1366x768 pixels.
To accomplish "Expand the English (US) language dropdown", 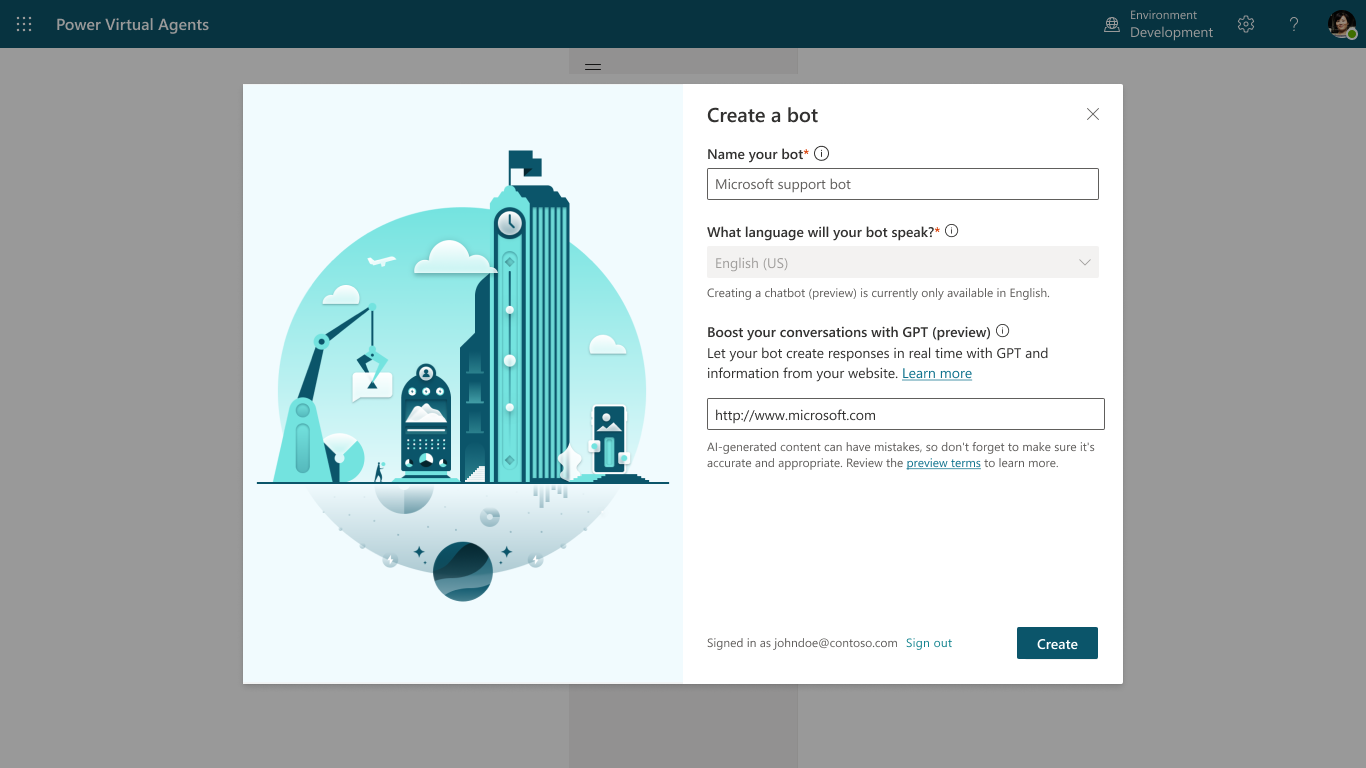I will [903, 263].
